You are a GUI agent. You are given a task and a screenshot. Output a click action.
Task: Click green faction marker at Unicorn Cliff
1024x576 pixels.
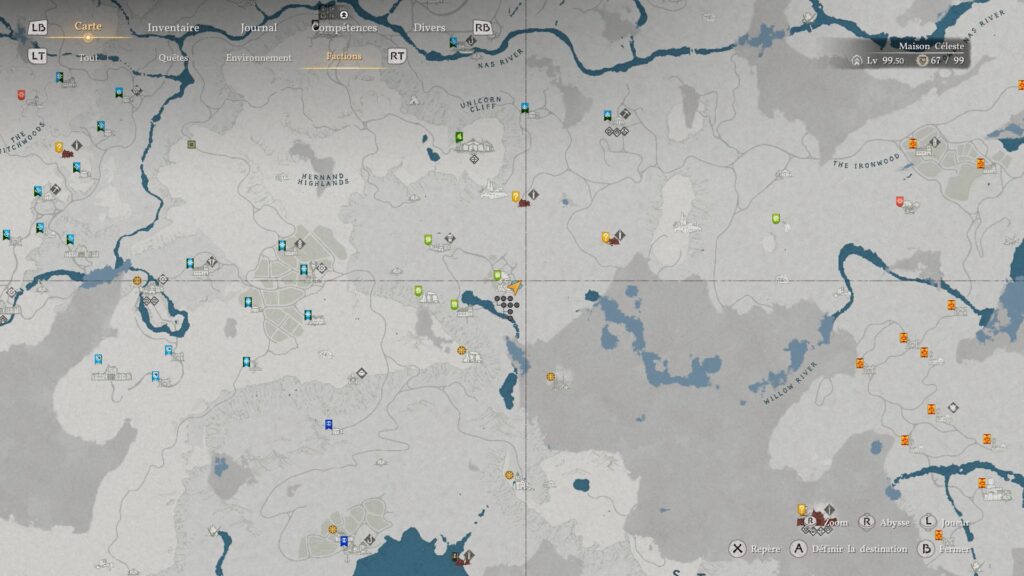pos(459,137)
